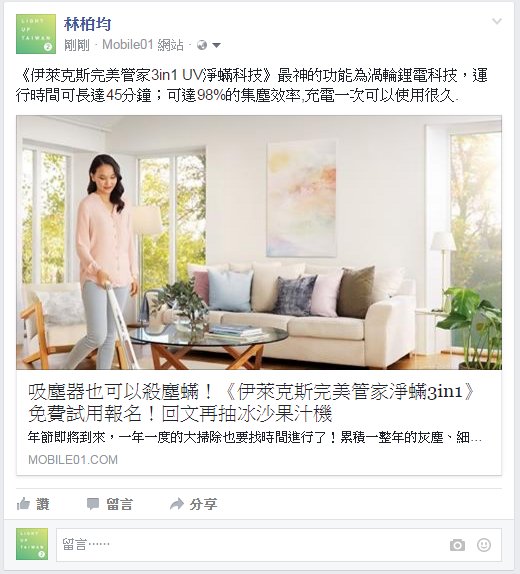Click the 讚 button label
This screenshot has width=520, height=574.
pos(43,504)
